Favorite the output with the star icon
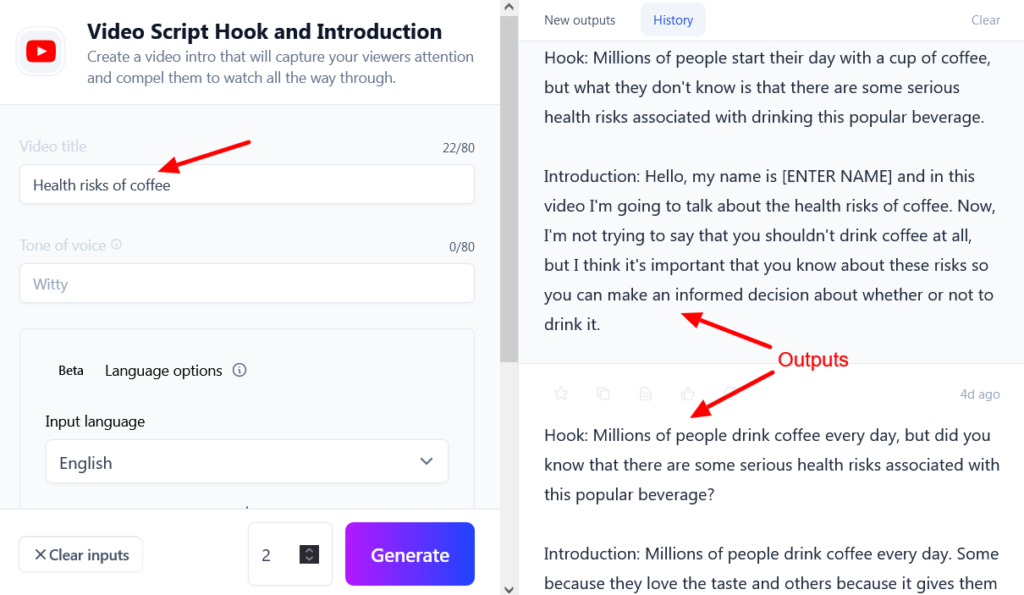This screenshot has width=1024, height=595. [x=561, y=393]
